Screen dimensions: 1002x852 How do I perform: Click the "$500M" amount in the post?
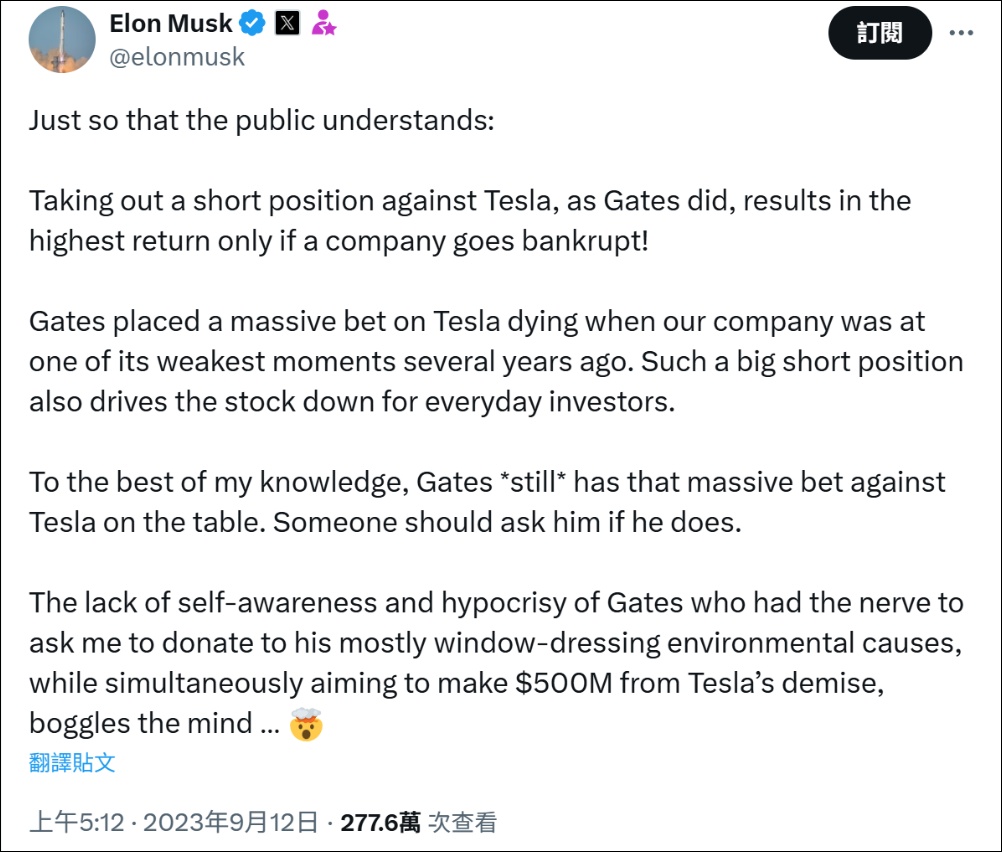click(564, 683)
